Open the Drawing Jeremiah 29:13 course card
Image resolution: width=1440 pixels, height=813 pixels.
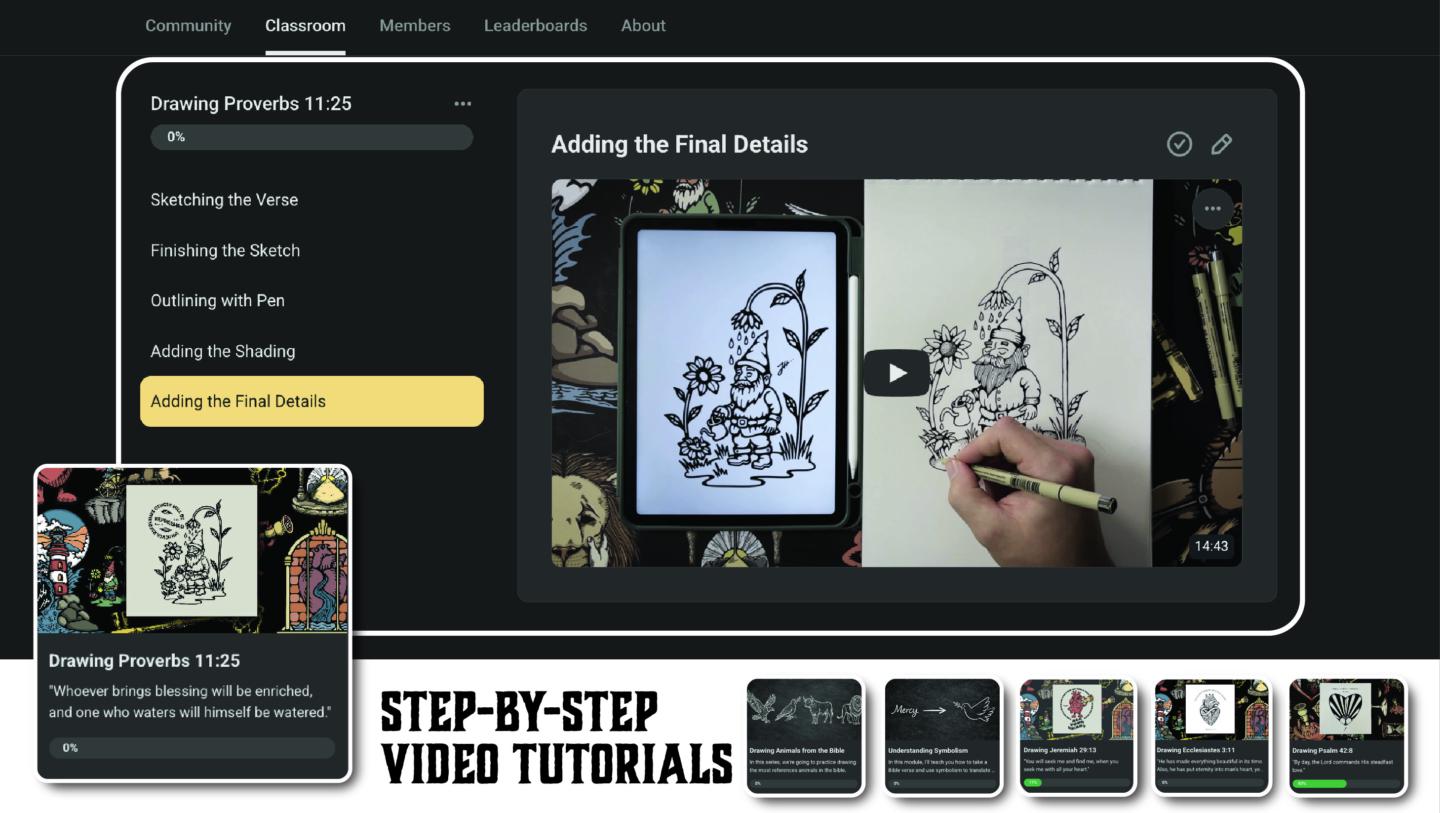(x=1078, y=736)
